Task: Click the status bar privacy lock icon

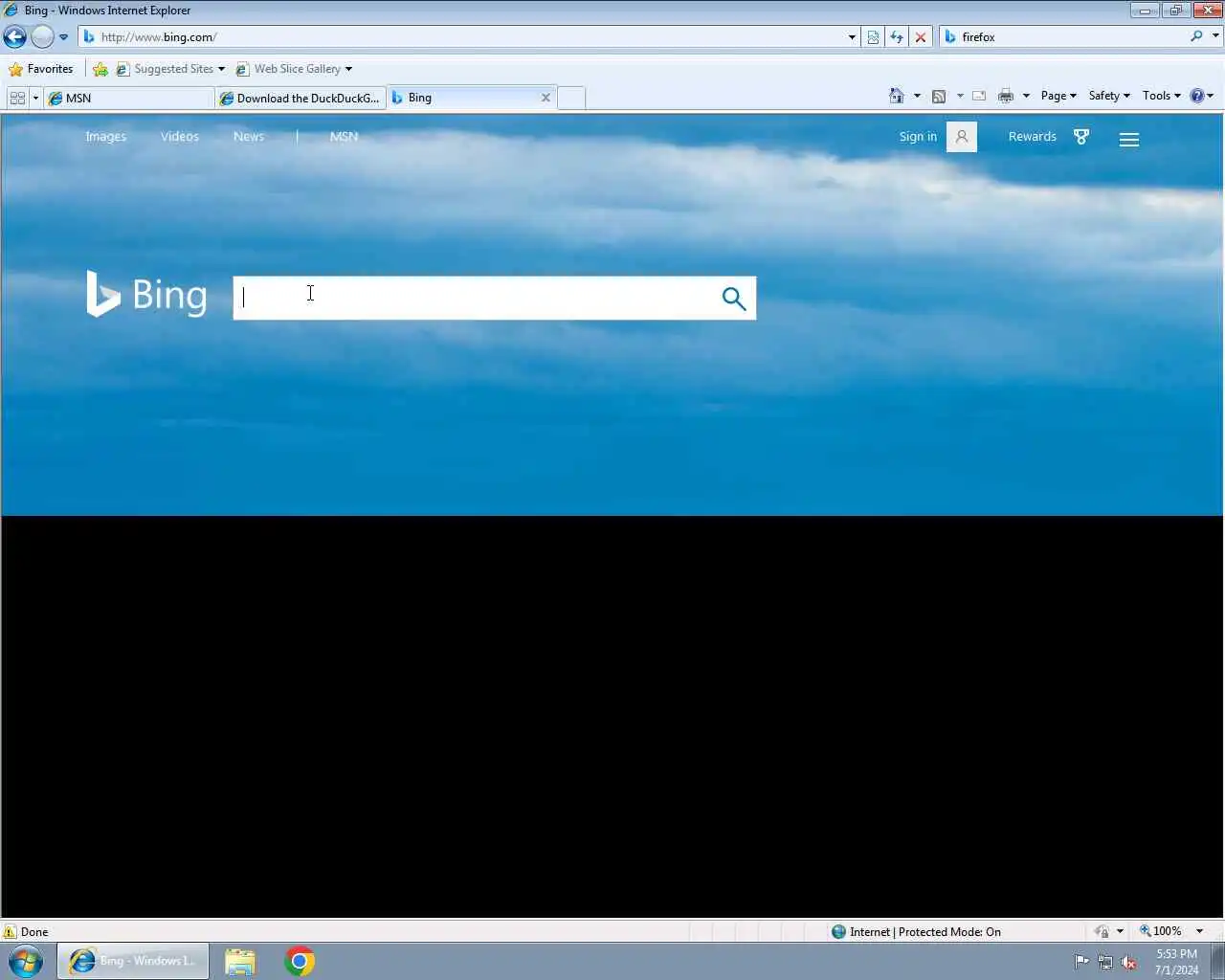Action: pos(1102,931)
